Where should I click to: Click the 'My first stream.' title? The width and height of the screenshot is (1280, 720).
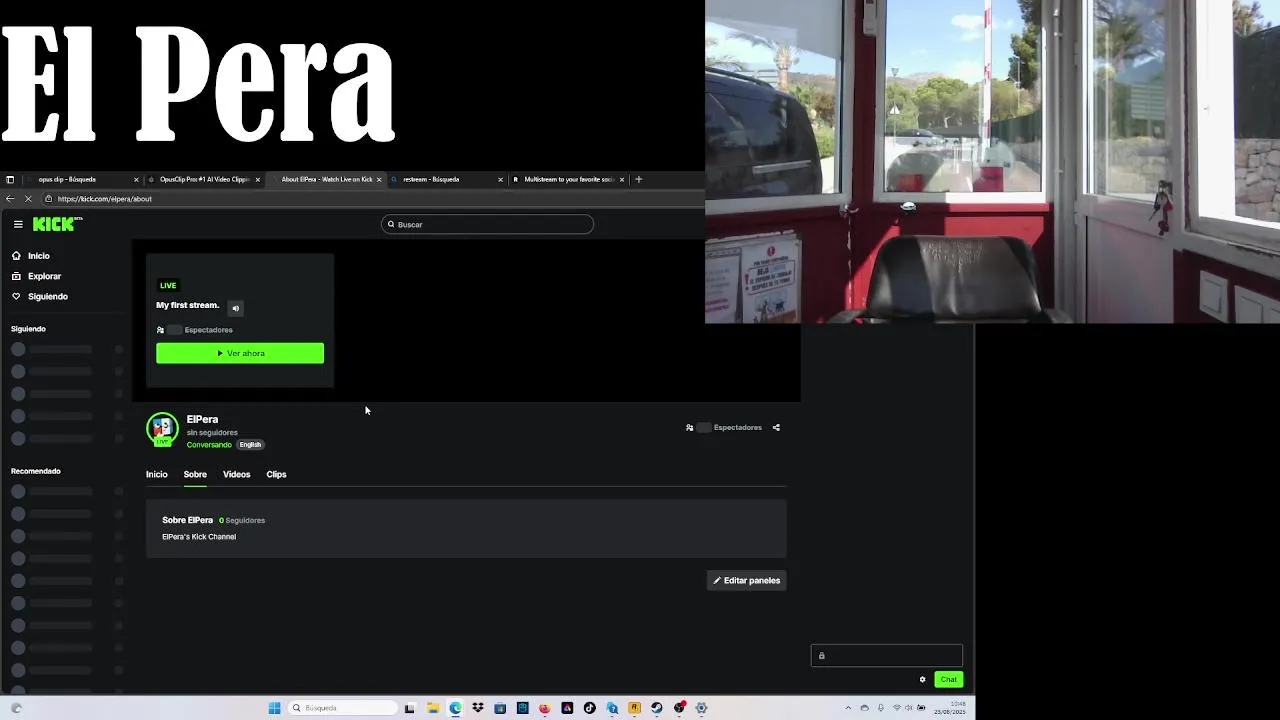tap(187, 305)
